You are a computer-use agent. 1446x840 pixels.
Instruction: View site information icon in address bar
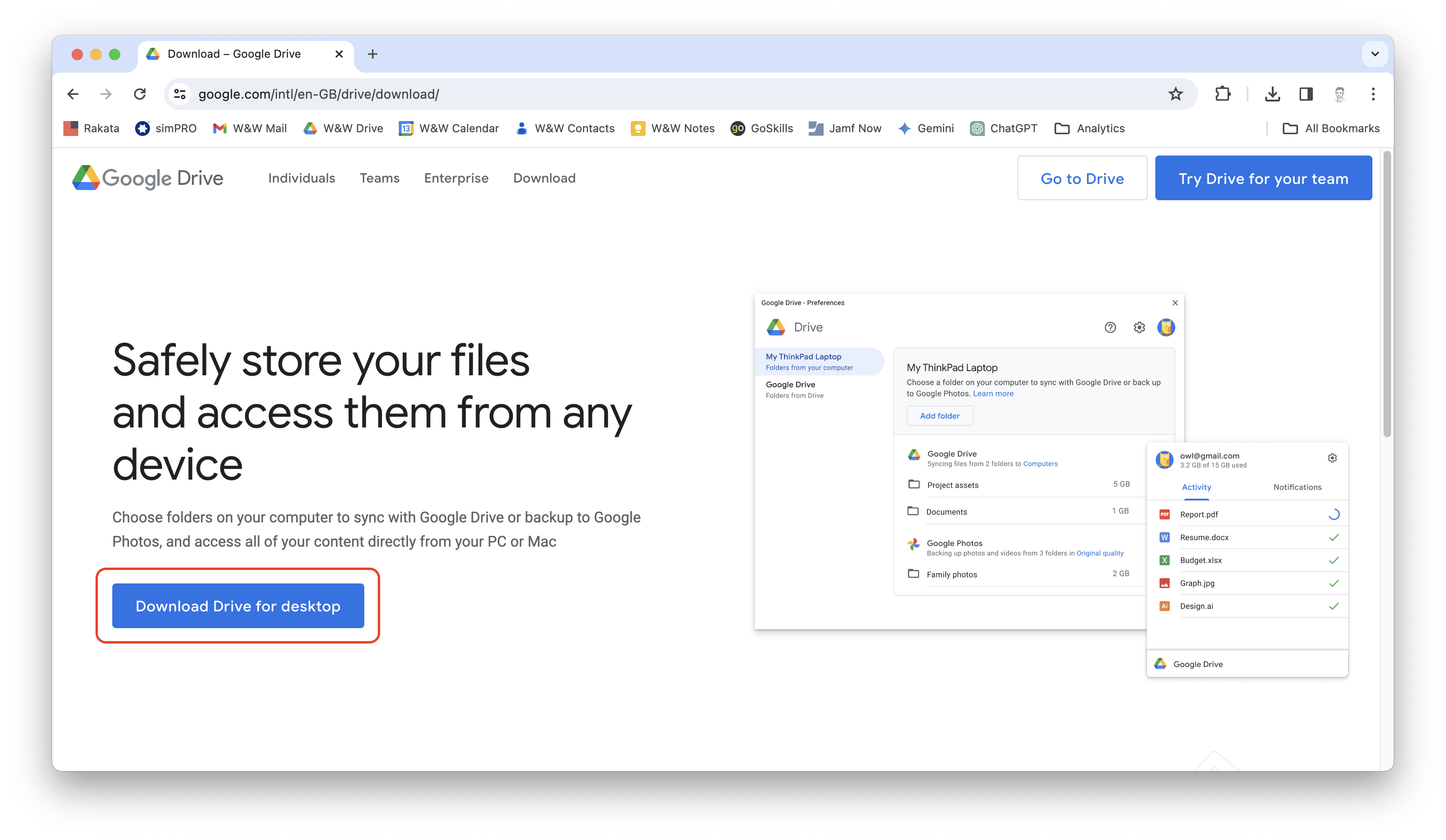pyautogui.click(x=180, y=94)
